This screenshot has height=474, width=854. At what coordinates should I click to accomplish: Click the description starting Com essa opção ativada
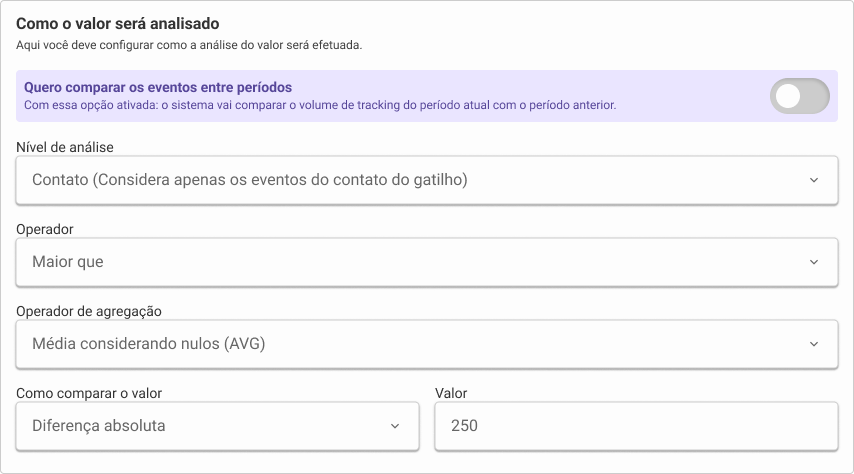click(320, 104)
